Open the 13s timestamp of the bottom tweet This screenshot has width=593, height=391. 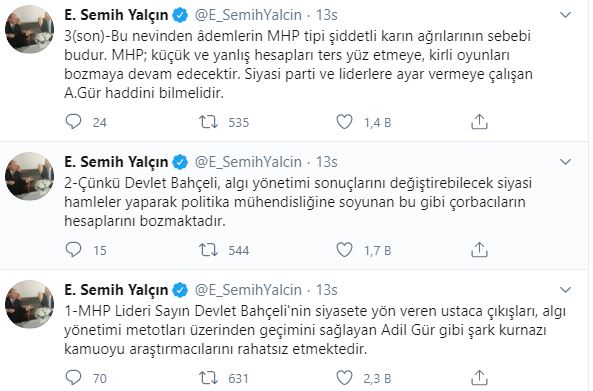pyautogui.click(x=326, y=290)
